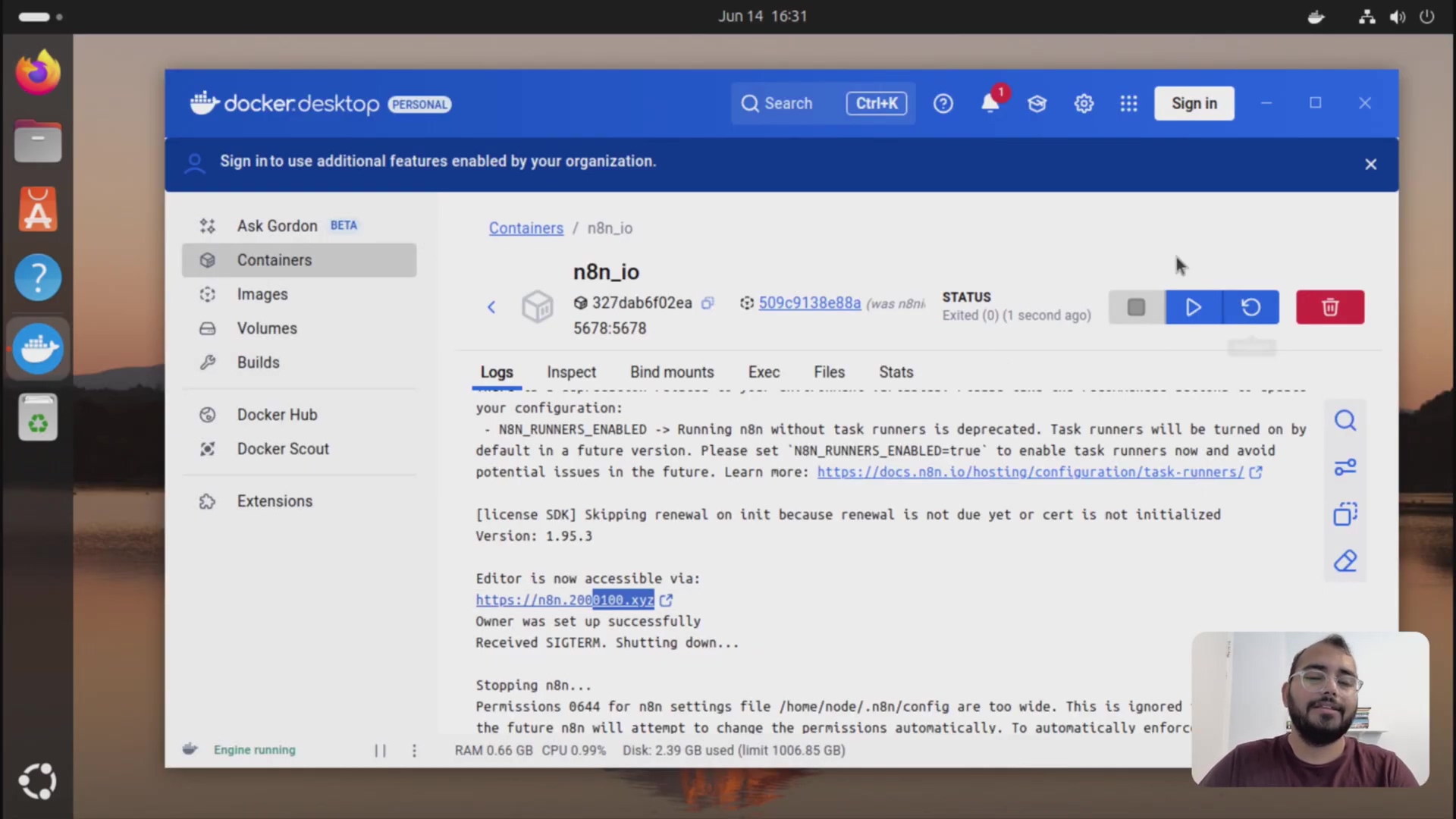Image resolution: width=1456 pixels, height=819 pixels.
Task: Open the https://n8n.2000100.xyz link
Action: (x=564, y=600)
